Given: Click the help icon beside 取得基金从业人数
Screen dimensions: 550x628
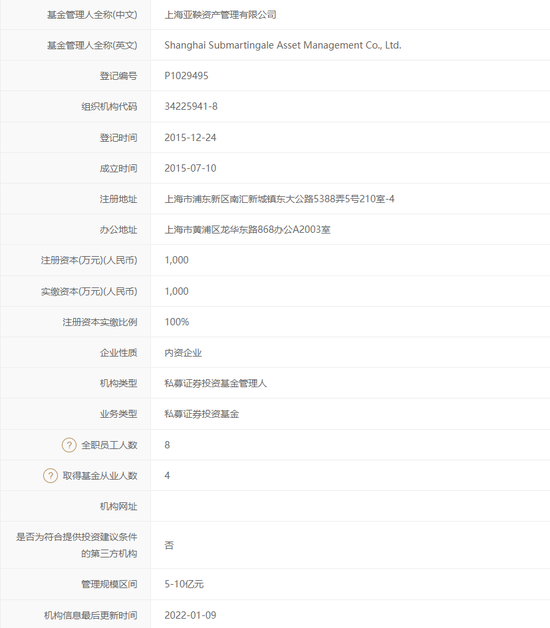Looking at the screenshot, I should pos(50,476).
